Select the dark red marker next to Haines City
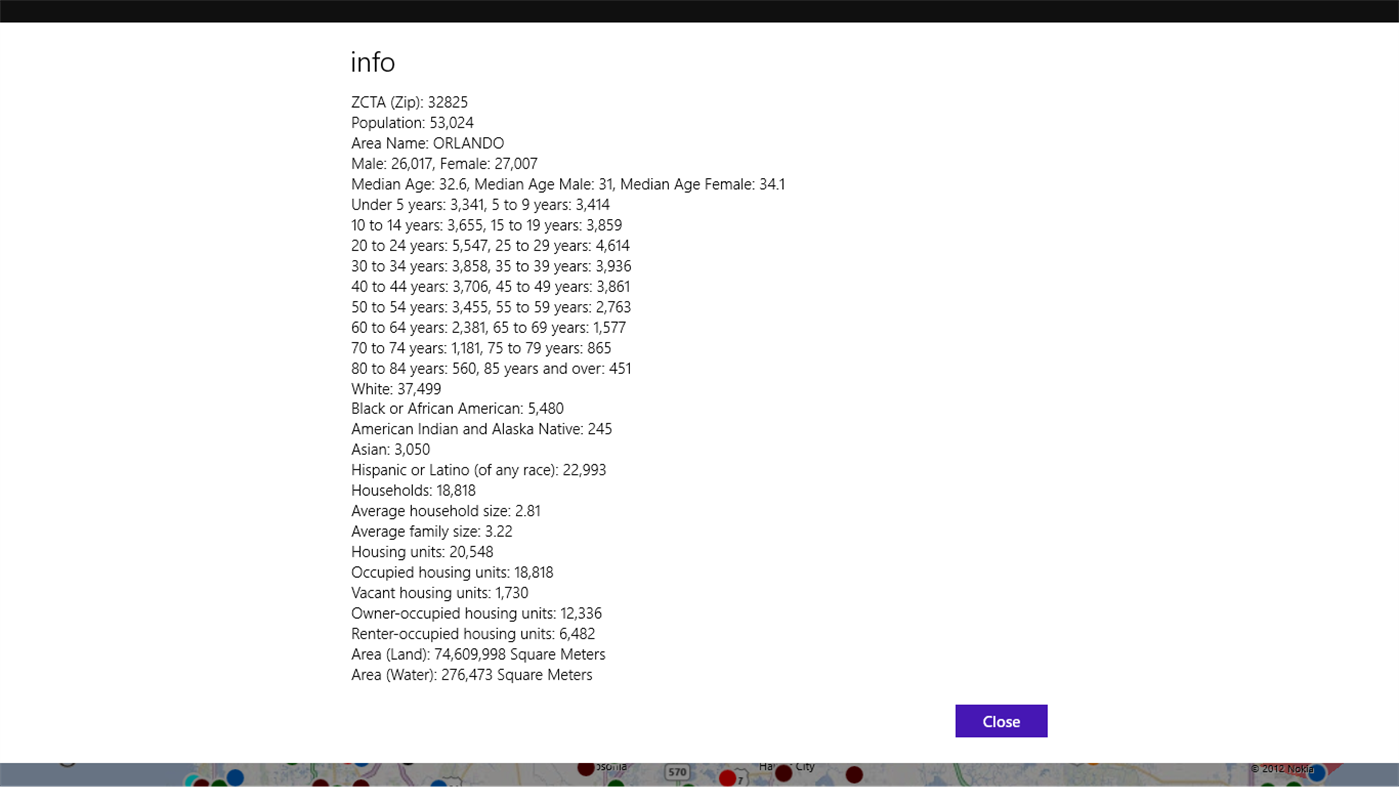This screenshot has height=787, width=1399. point(782,772)
